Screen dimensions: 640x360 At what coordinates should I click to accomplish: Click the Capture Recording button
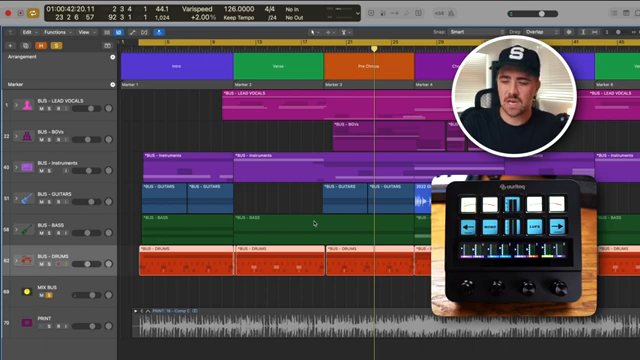20,13
